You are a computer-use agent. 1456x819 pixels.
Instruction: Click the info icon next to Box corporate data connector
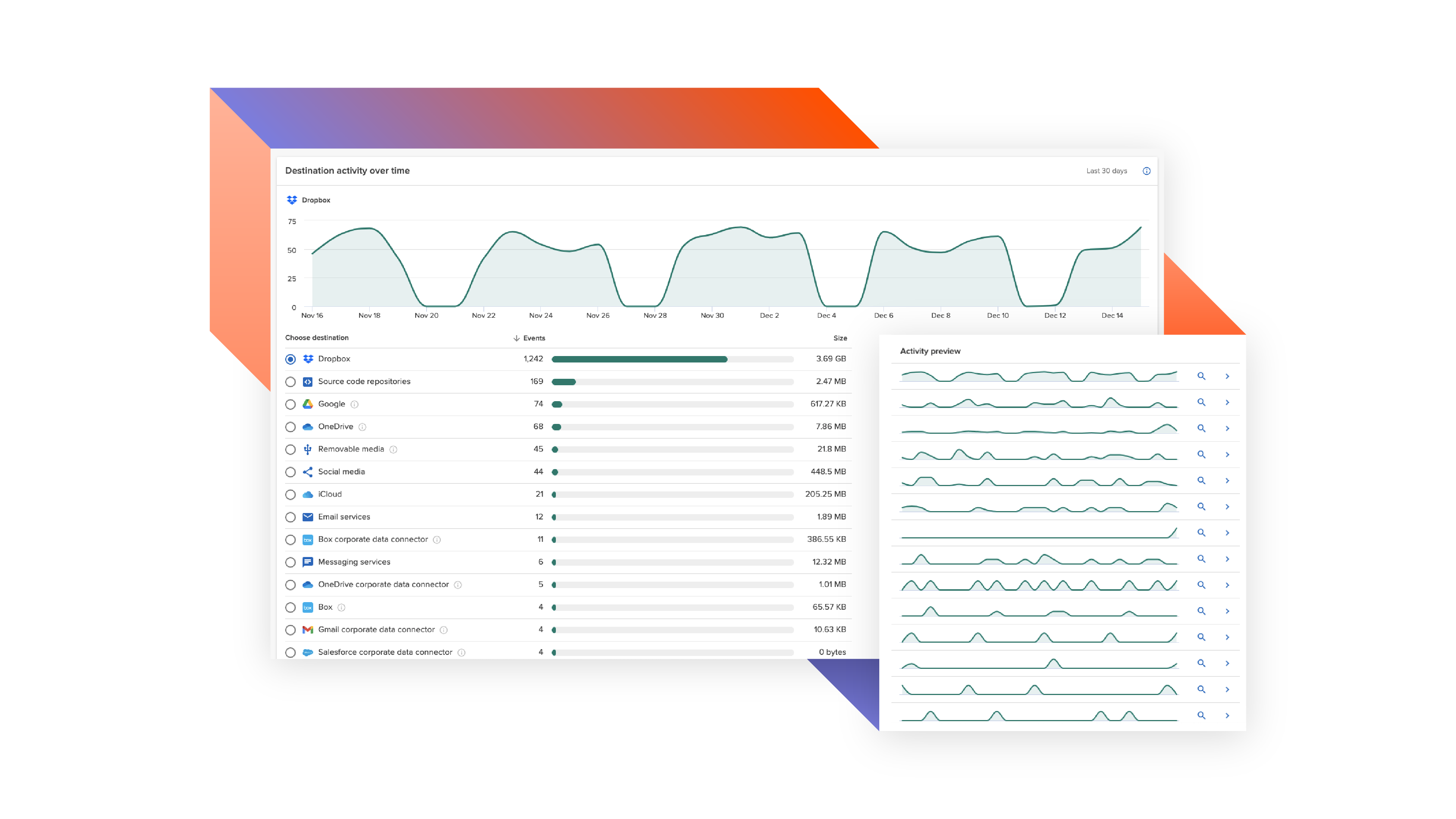(x=437, y=540)
